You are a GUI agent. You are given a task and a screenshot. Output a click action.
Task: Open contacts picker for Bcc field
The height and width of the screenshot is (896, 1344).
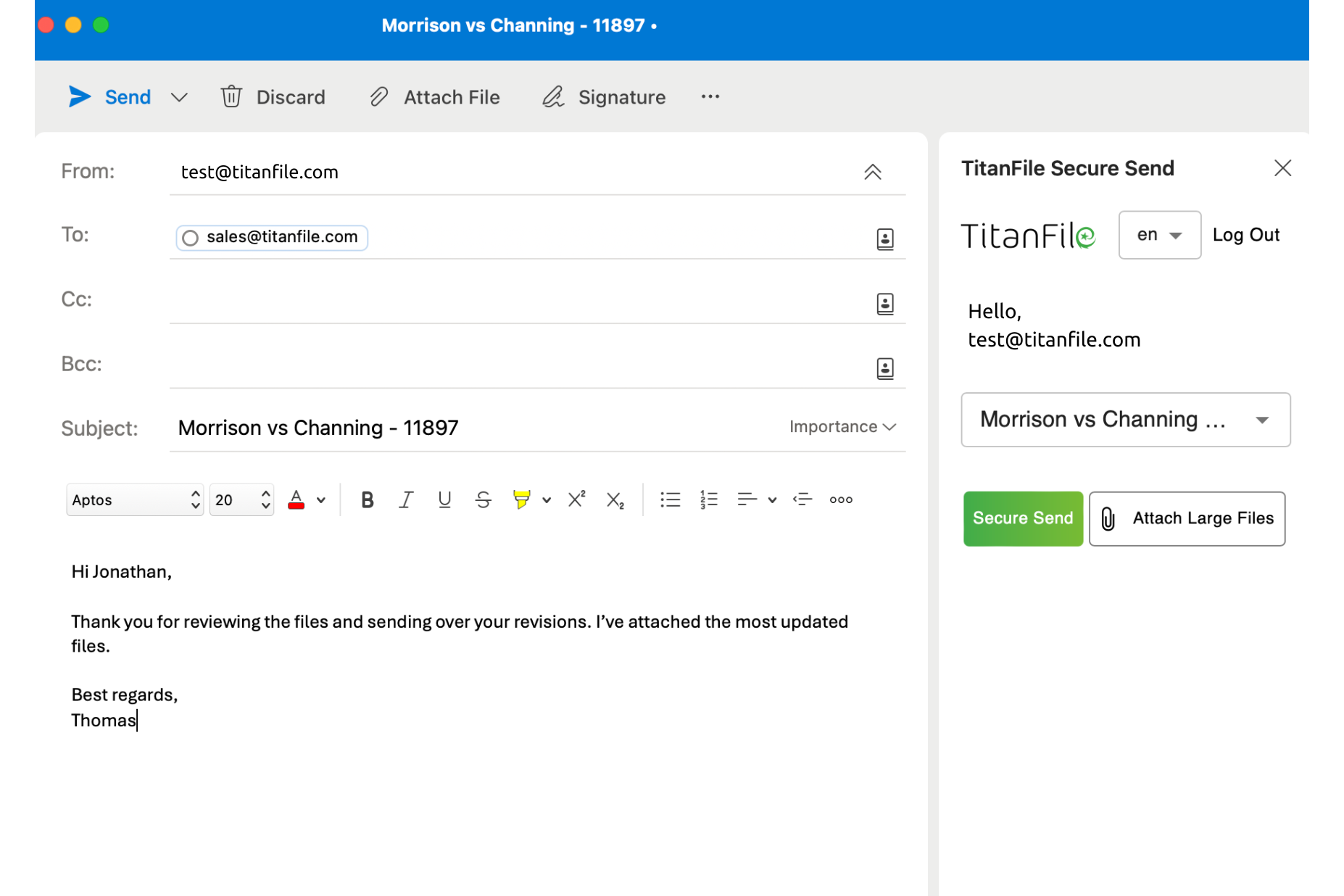tap(885, 368)
